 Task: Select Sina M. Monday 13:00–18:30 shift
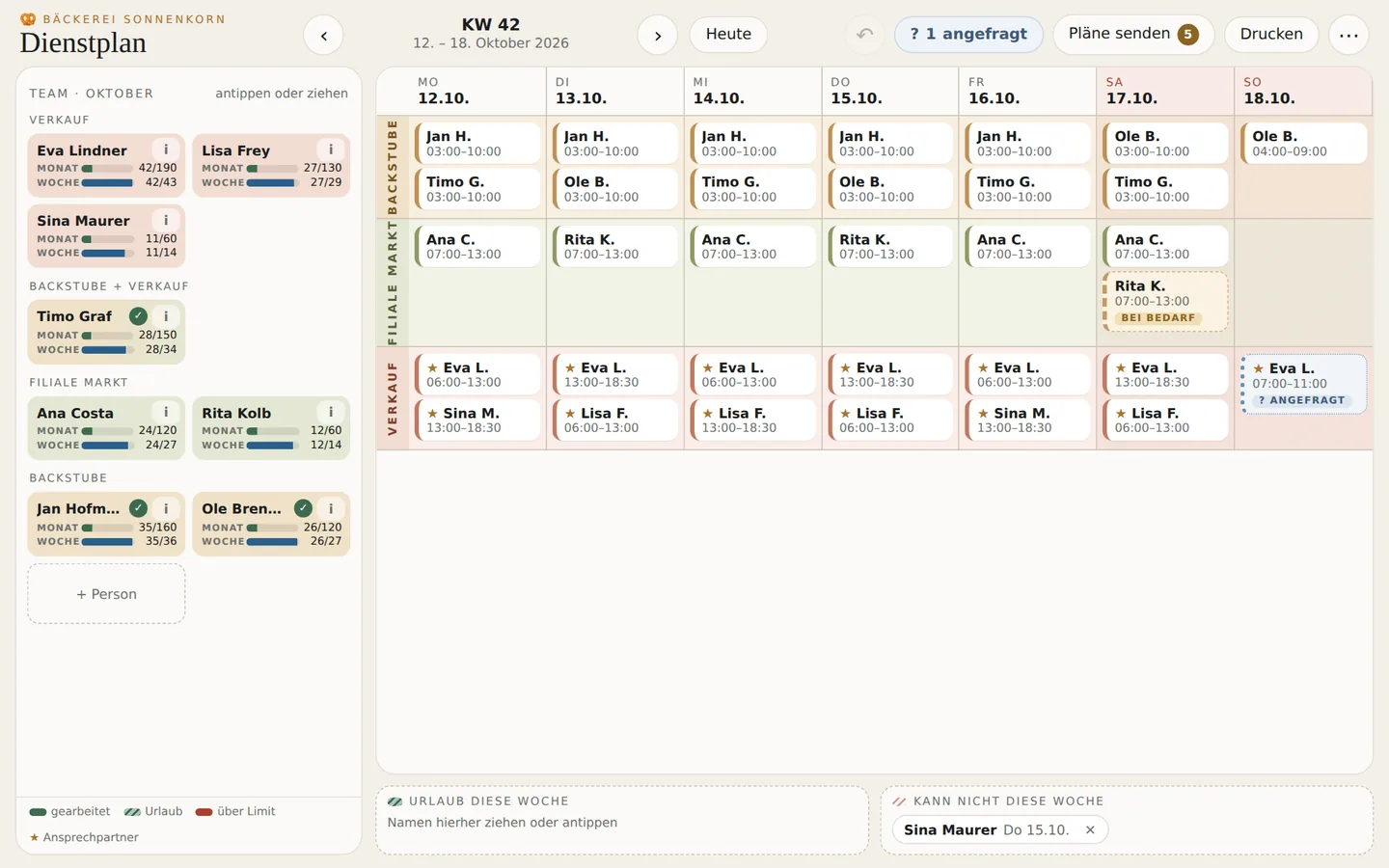tap(477, 420)
